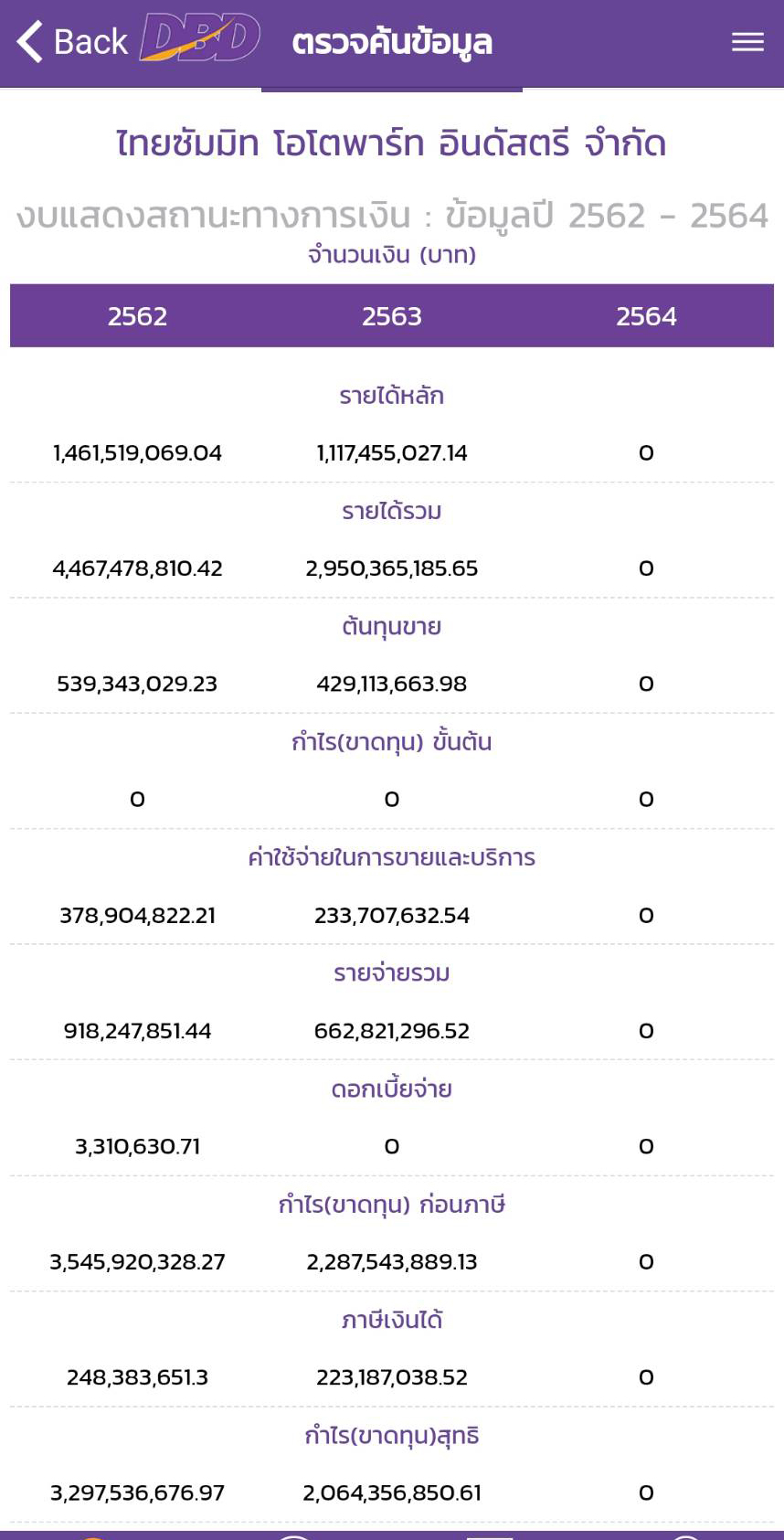Tap the ดอกเบี้ยจ่าย row label
This screenshot has width=784, height=1540.
point(392,1089)
